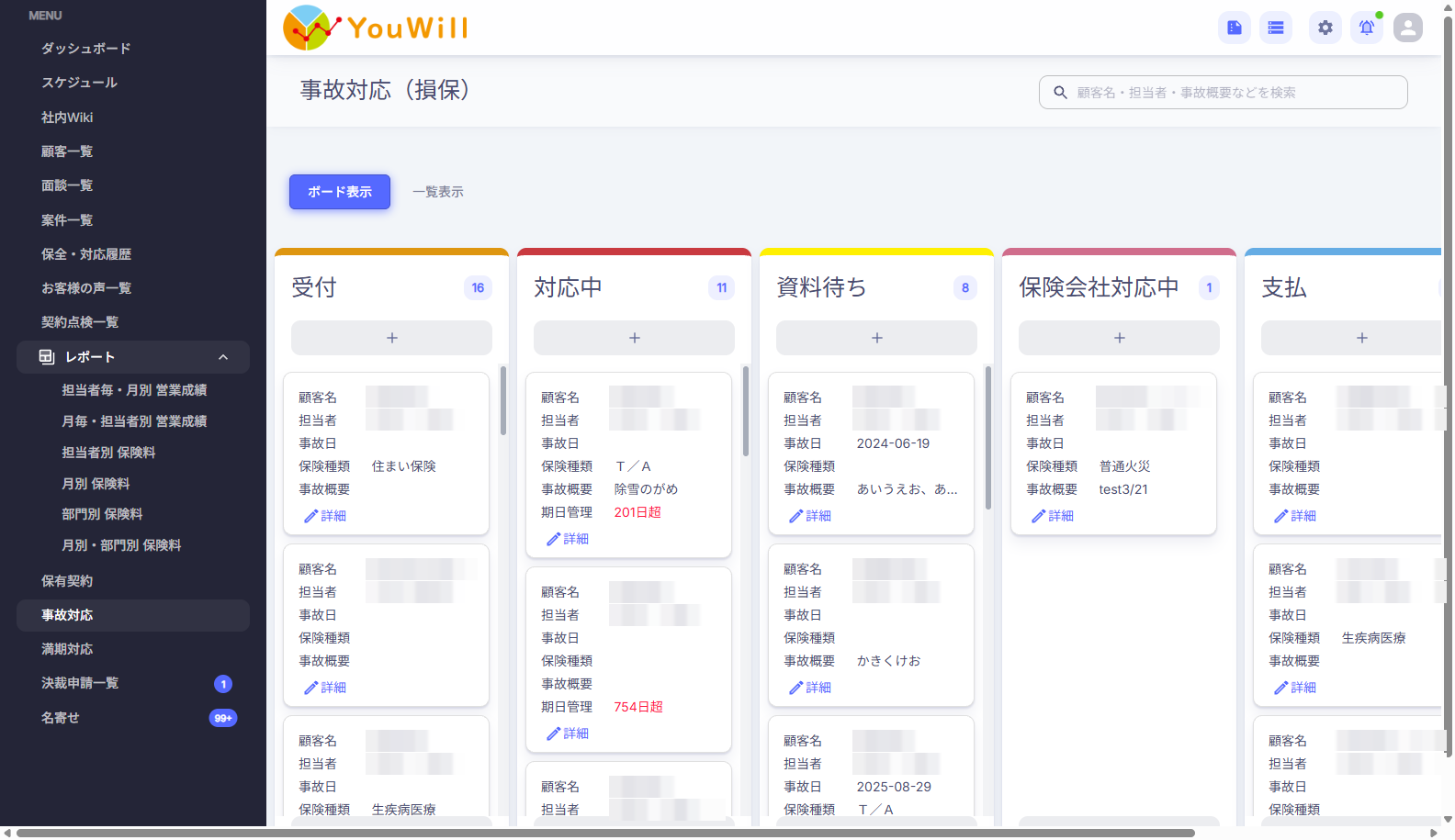Click the page scrollbar down arrow

pos(1449,820)
